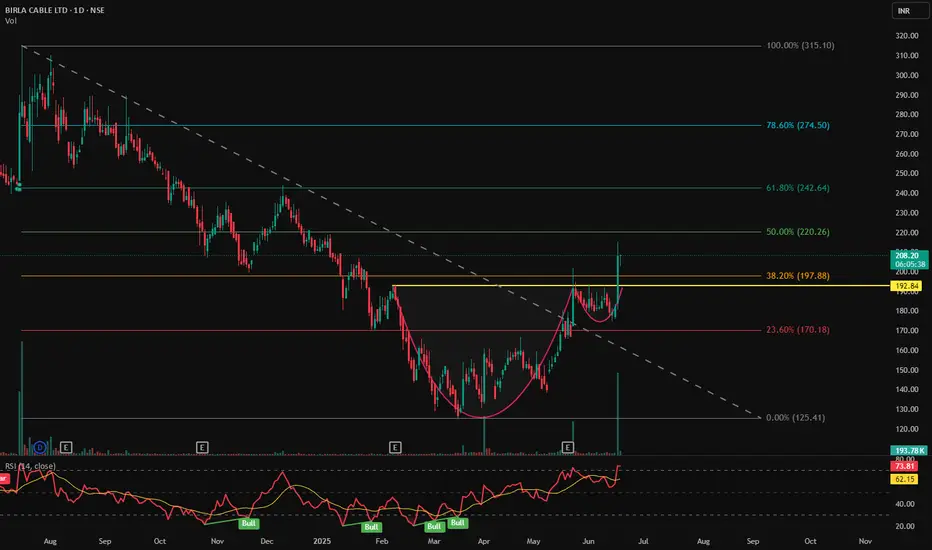Click the yellow 192.84 price line label
The width and height of the screenshot is (932, 550).
click(x=906, y=286)
